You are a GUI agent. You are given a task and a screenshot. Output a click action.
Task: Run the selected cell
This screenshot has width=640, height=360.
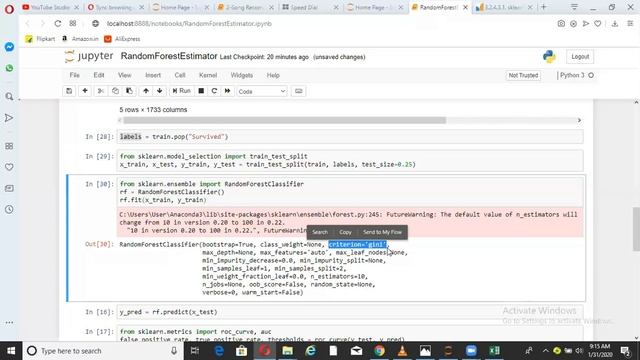(x=181, y=91)
